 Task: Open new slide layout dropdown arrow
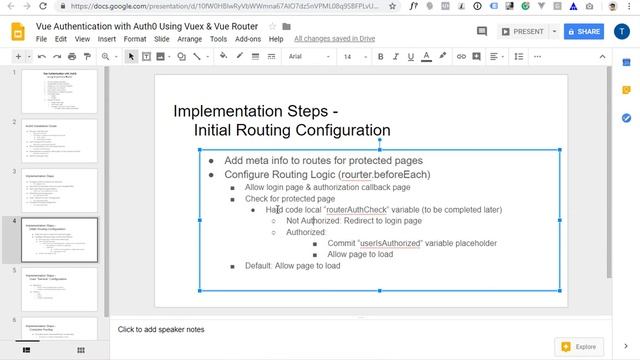(x=29, y=57)
